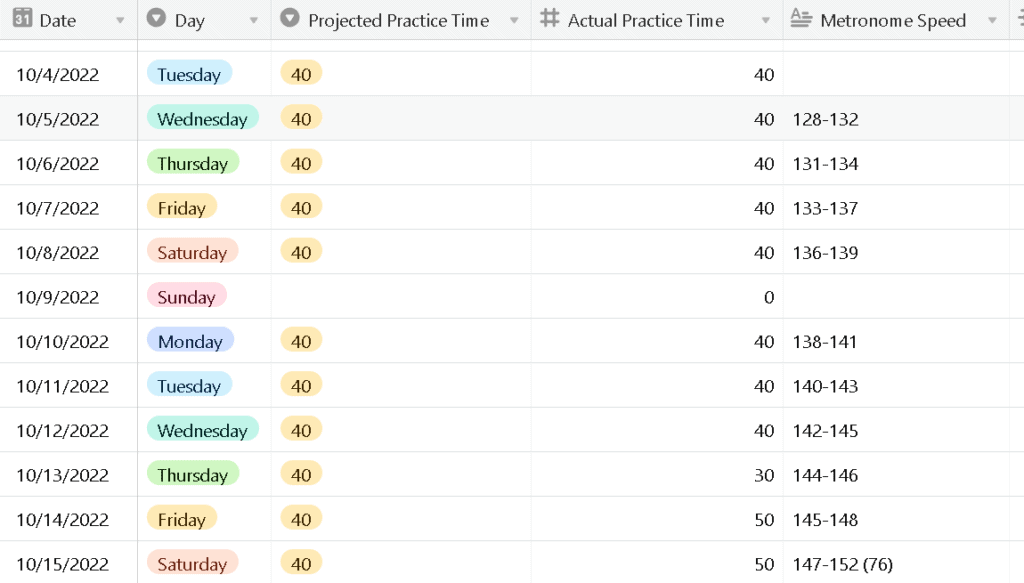Viewport: 1024px width, 583px height.
Task: Click the 40 pill in the 10/7/2022 row
Action: 301,208
